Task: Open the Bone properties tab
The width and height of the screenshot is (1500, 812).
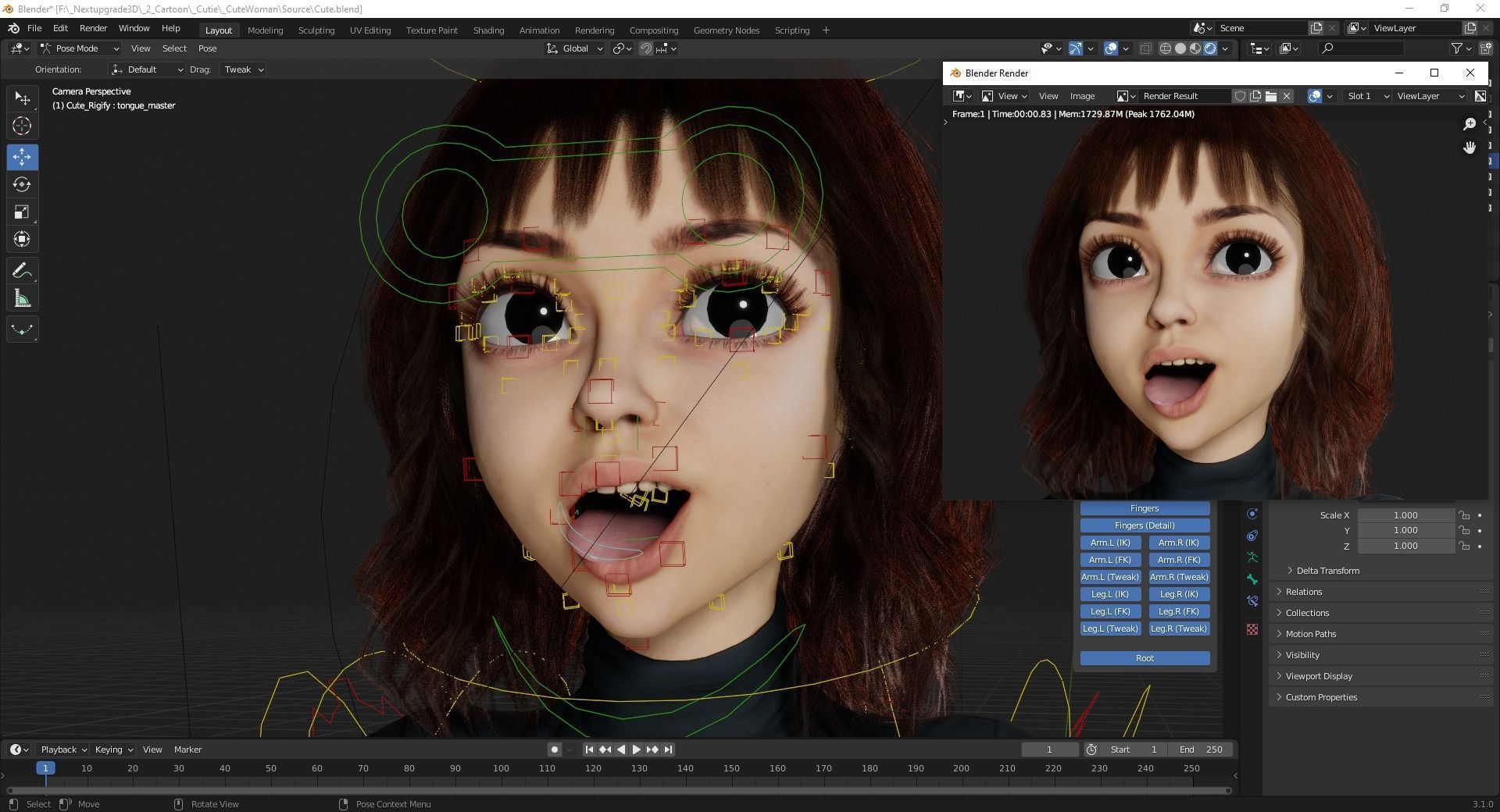Action: pyautogui.click(x=1252, y=579)
